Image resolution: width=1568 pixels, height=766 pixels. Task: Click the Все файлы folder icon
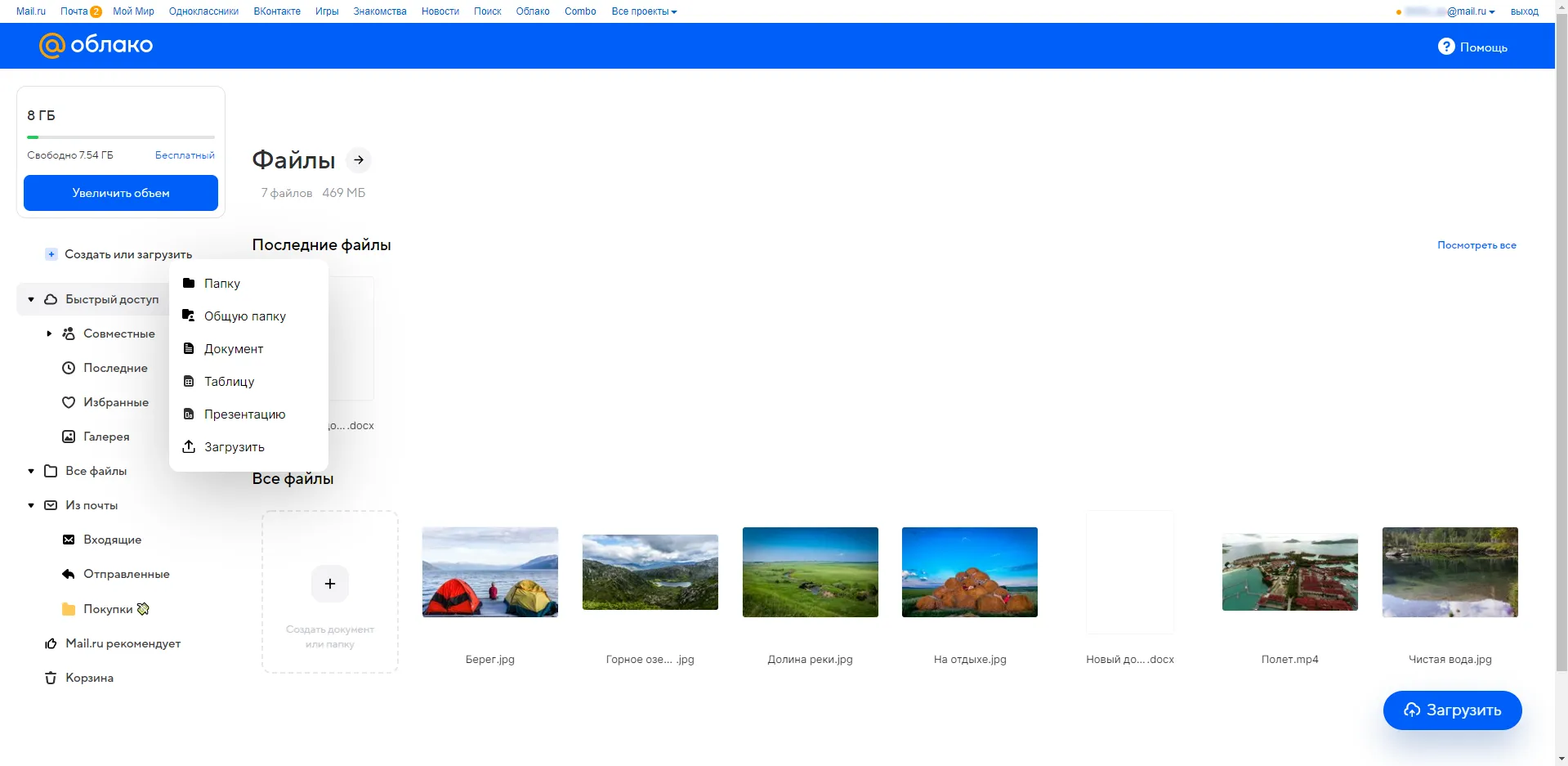click(51, 471)
